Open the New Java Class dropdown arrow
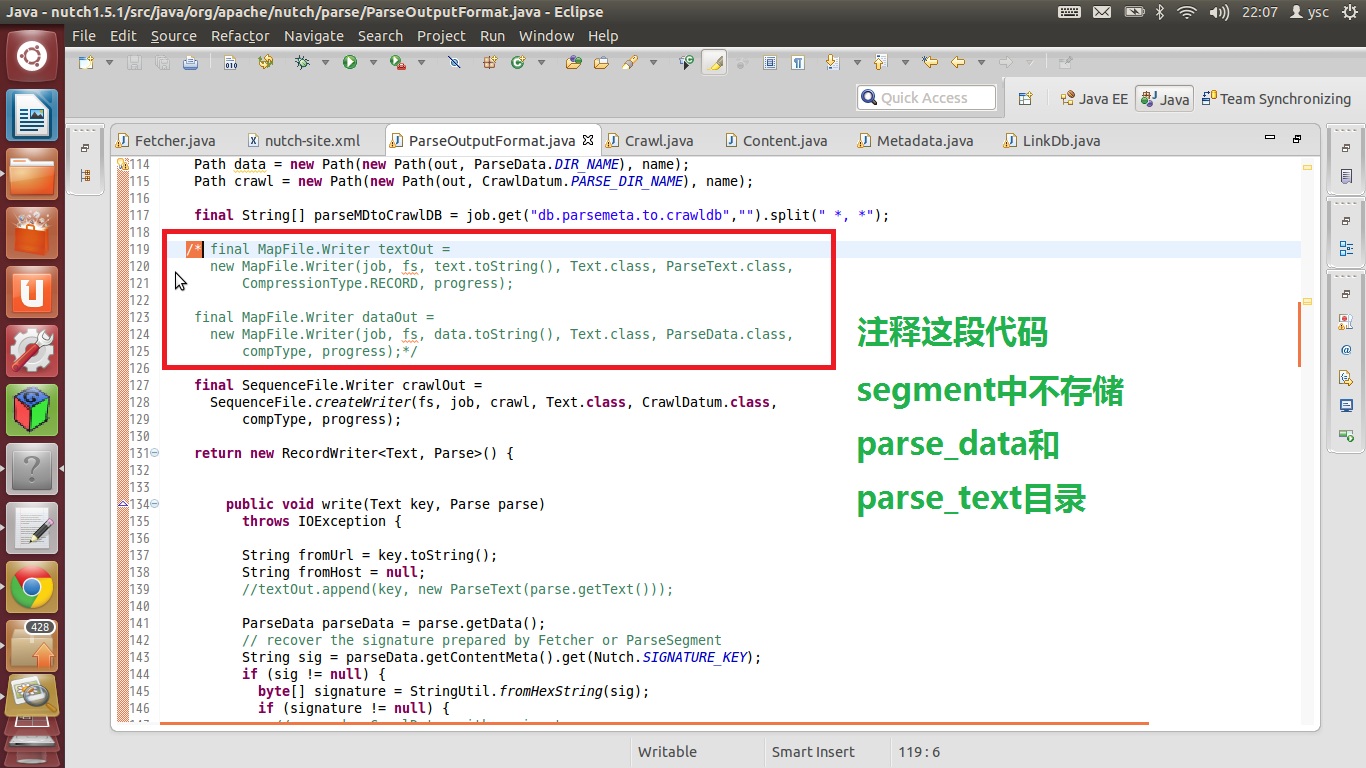This screenshot has width=1366, height=768. pyautogui.click(x=541, y=62)
